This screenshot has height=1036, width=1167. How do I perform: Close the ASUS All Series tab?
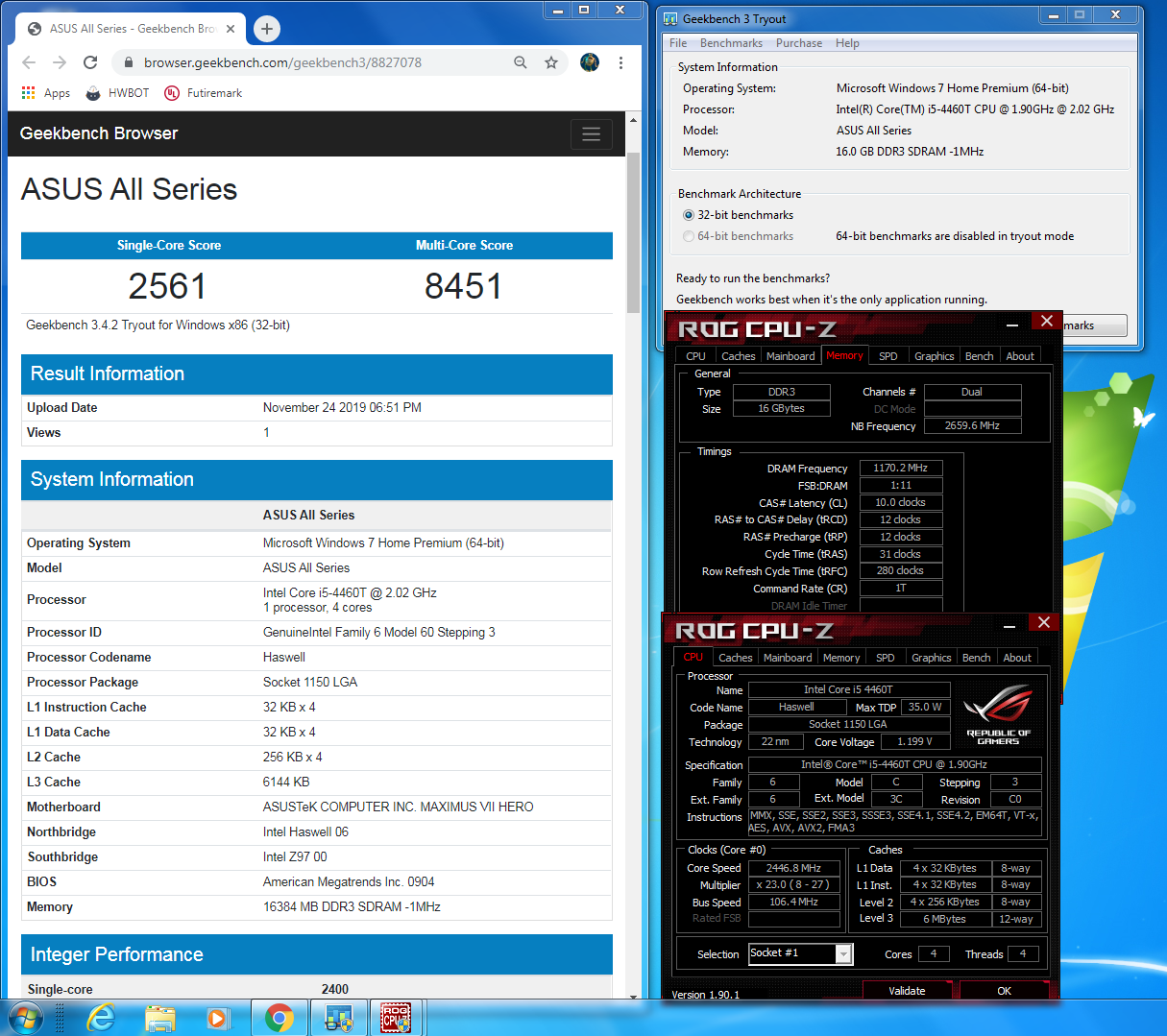pos(231,29)
